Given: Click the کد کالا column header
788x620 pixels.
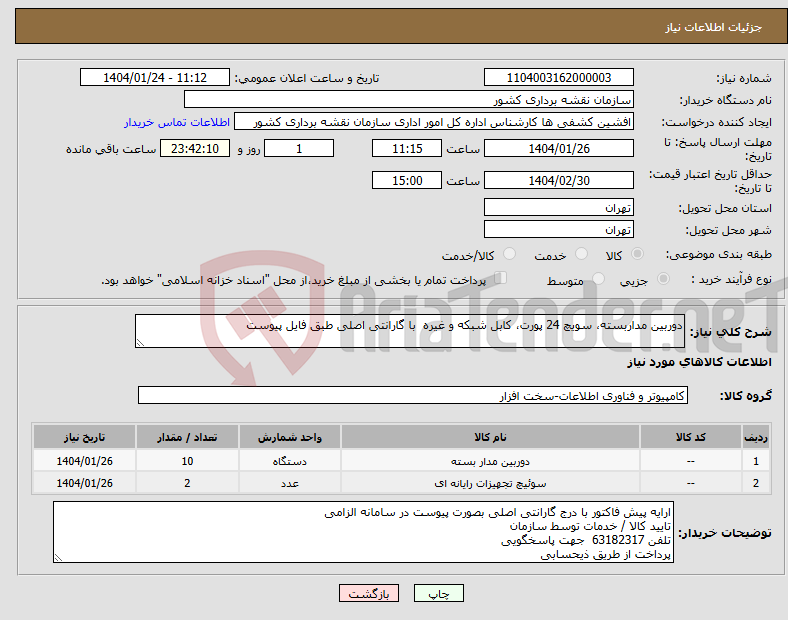Looking at the screenshot, I should click(x=691, y=437).
